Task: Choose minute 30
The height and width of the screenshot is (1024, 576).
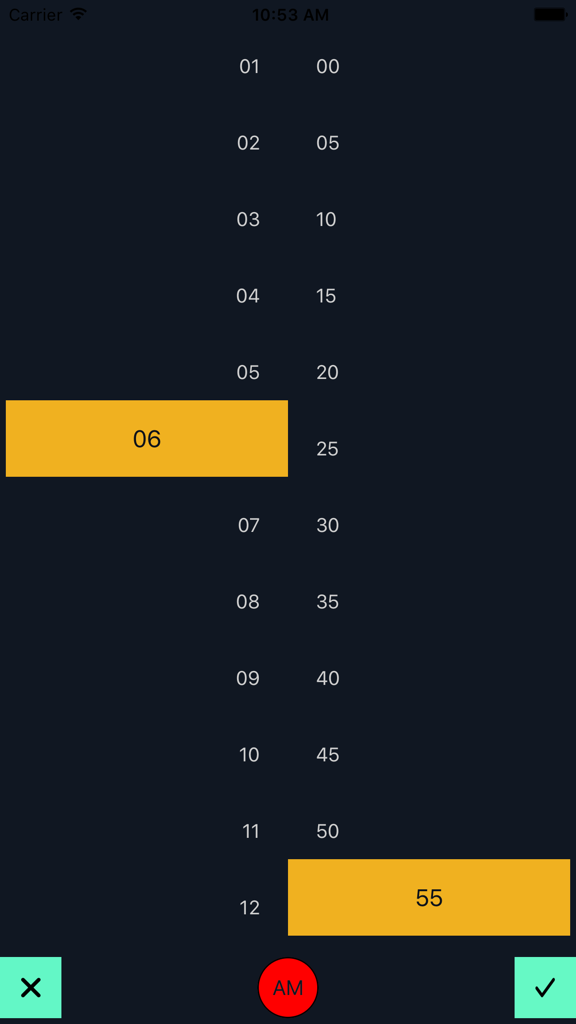Action: pyautogui.click(x=327, y=525)
